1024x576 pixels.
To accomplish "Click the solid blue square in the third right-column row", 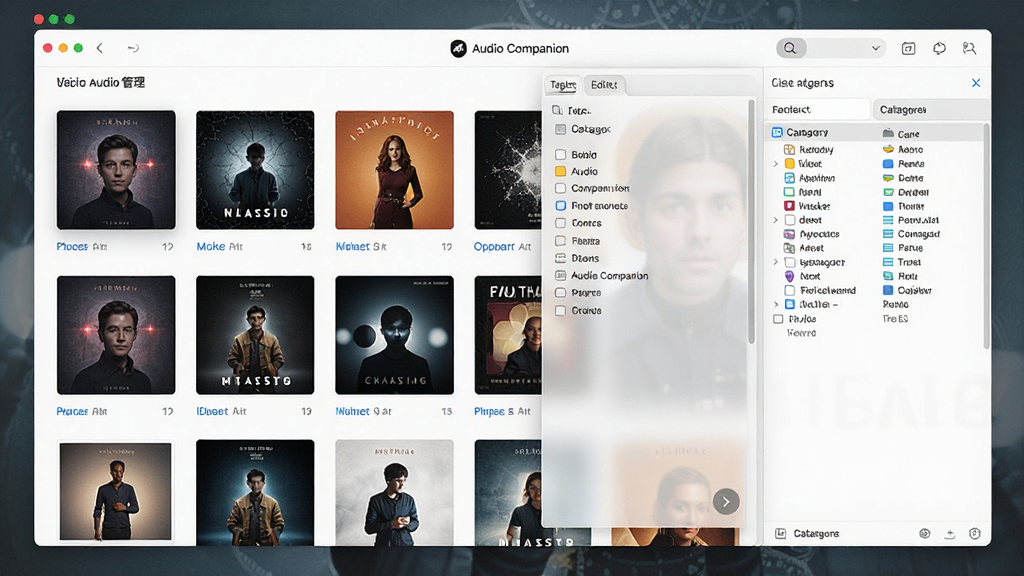I will [x=888, y=164].
